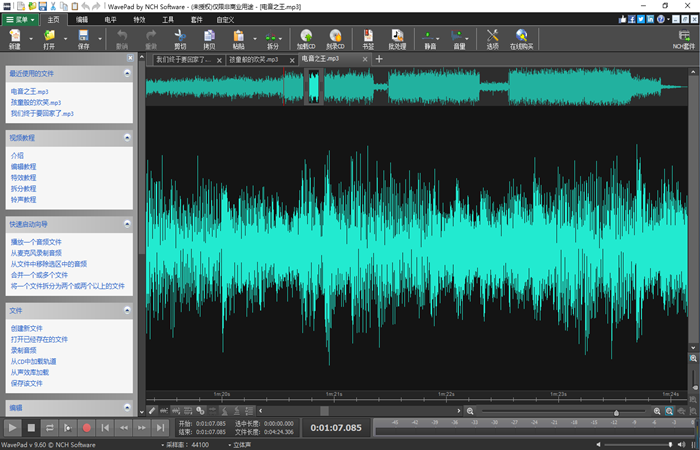Viewport: 700px width, 450px height.
Task: Click the 刻录CD burn disc icon
Action: 335,38
